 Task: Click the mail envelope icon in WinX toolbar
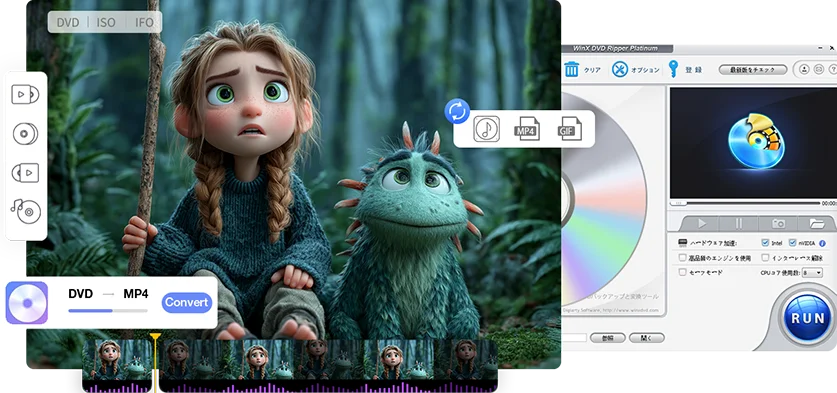818,69
